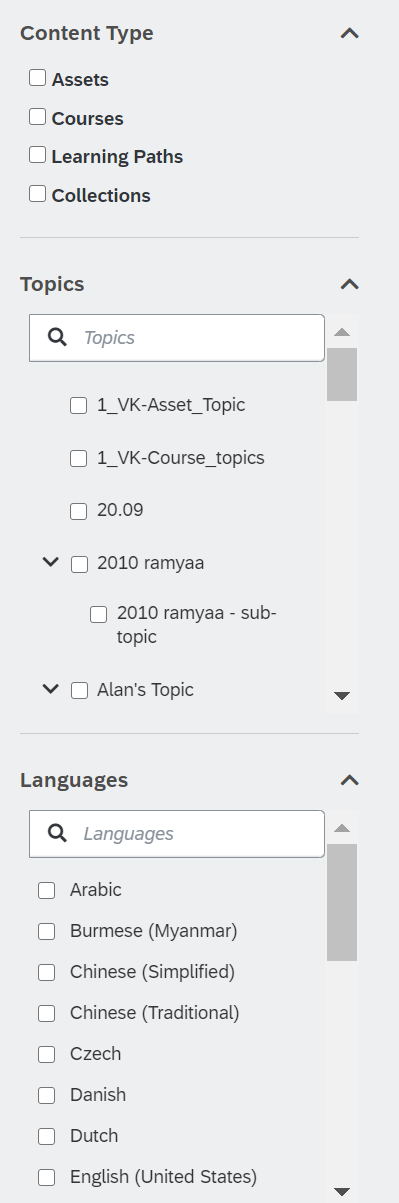This screenshot has width=399, height=1203.
Task: Click the Topics list scroll-down arrow
Action: [x=342, y=696]
